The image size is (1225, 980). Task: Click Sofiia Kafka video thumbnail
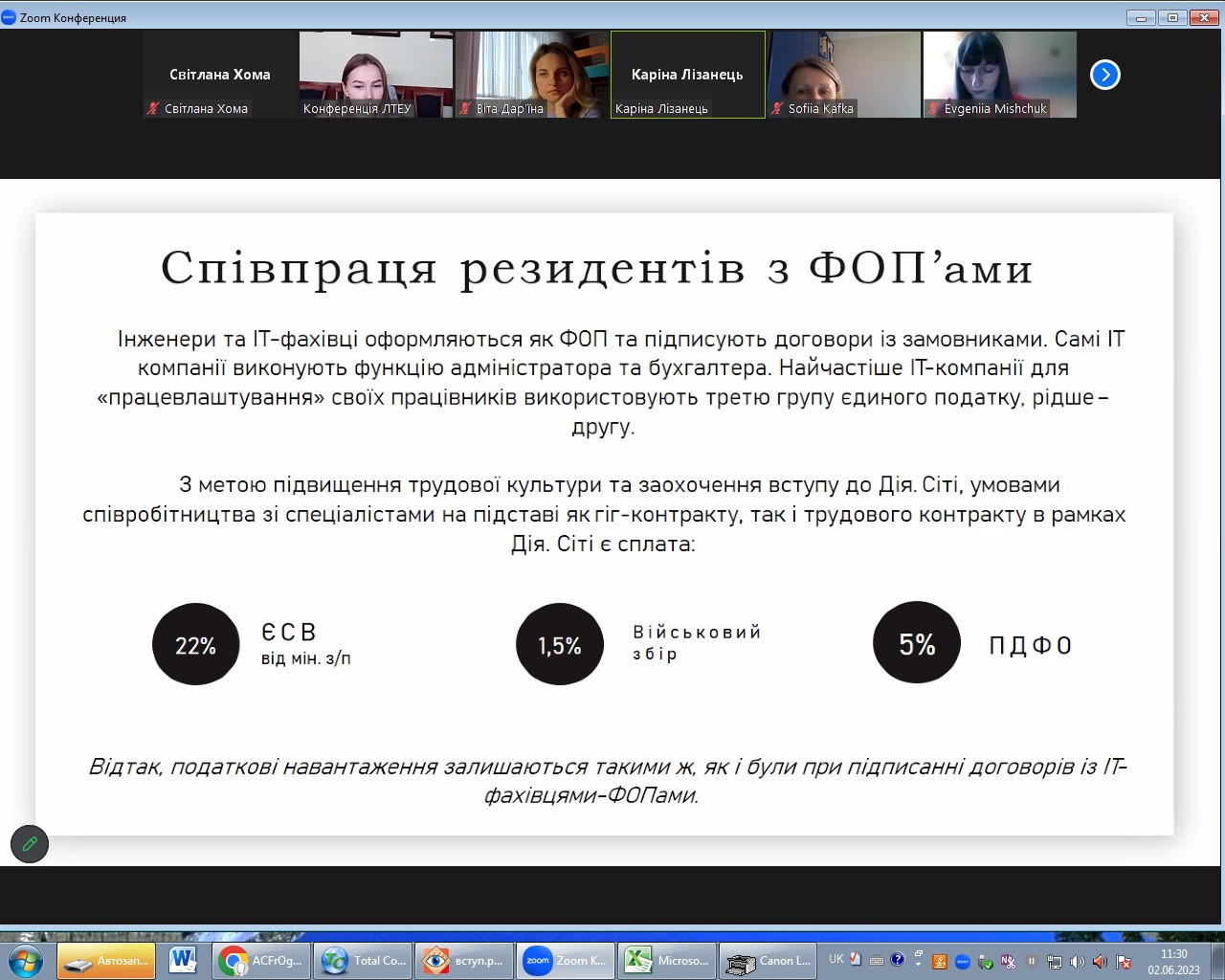[x=843, y=75]
